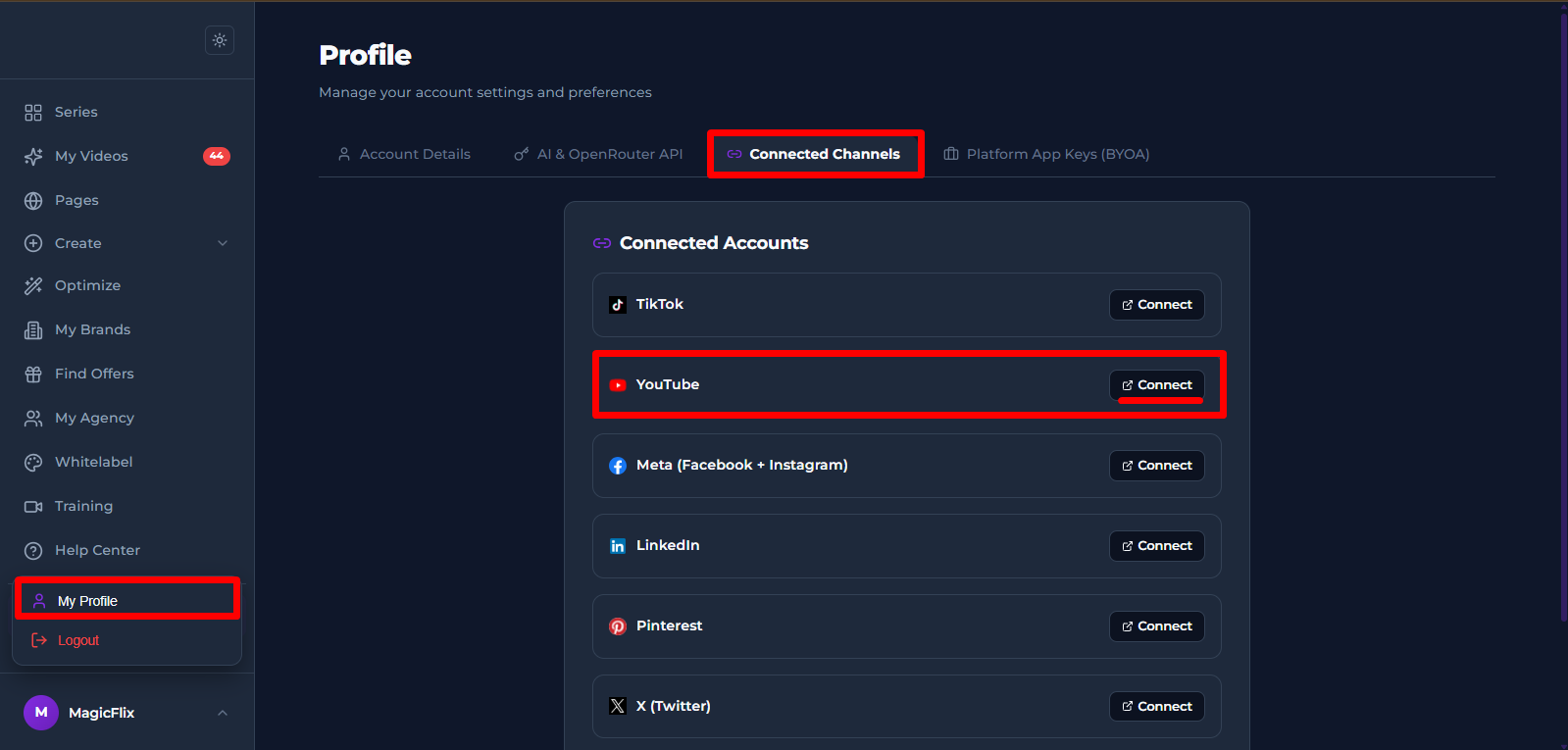Click the MagicFlix account name

tap(101, 713)
